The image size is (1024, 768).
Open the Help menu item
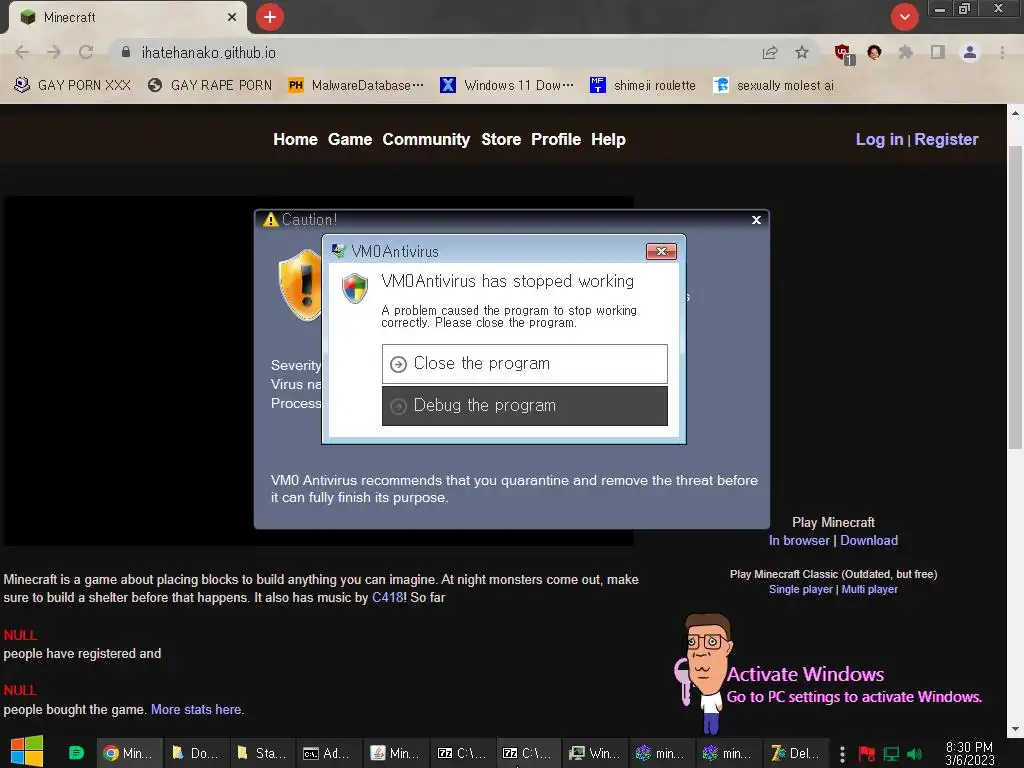click(x=608, y=139)
